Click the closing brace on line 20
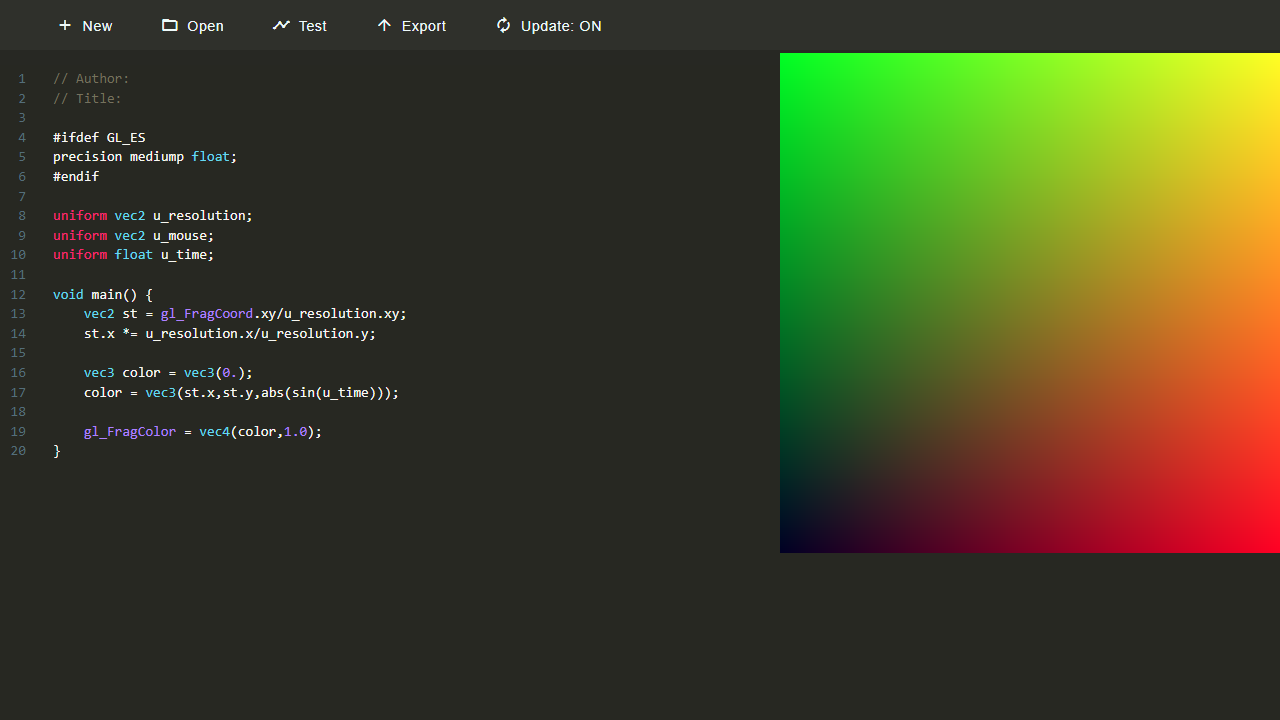 click(x=57, y=451)
